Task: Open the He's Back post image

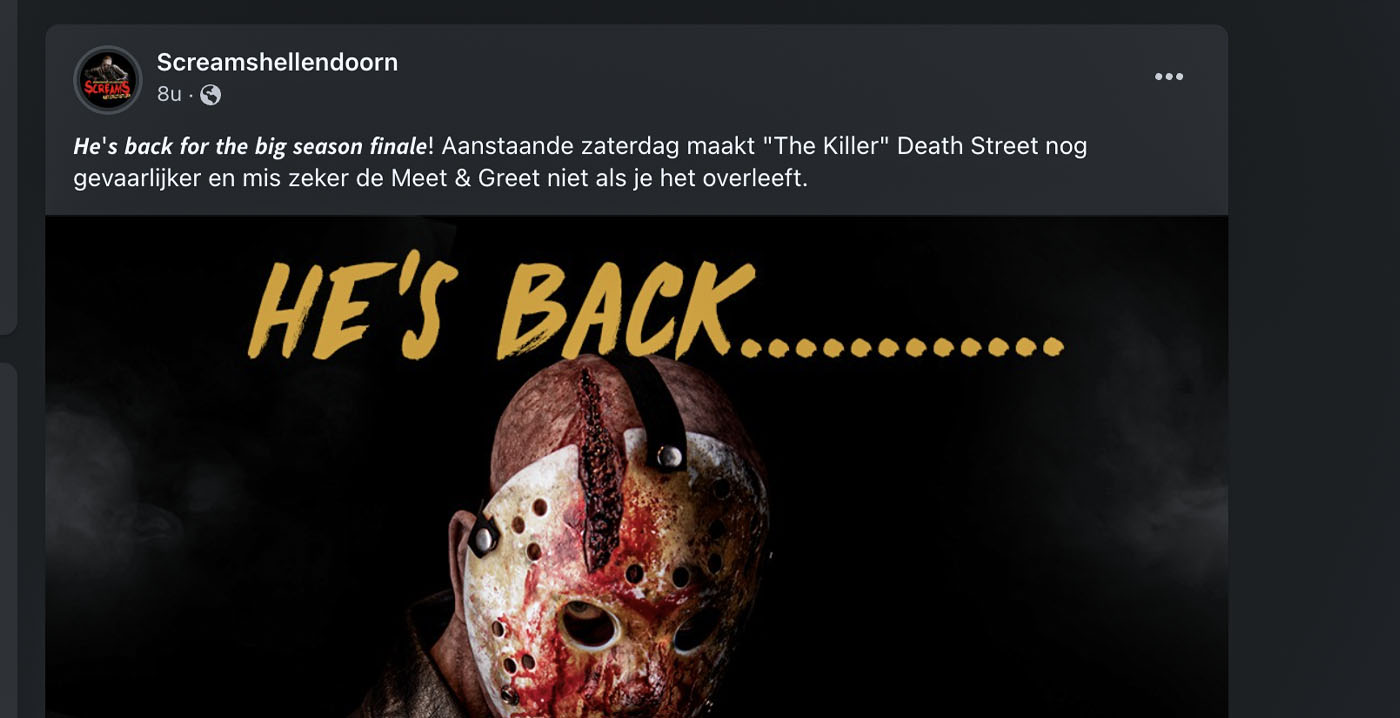Action: click(636, 466)
